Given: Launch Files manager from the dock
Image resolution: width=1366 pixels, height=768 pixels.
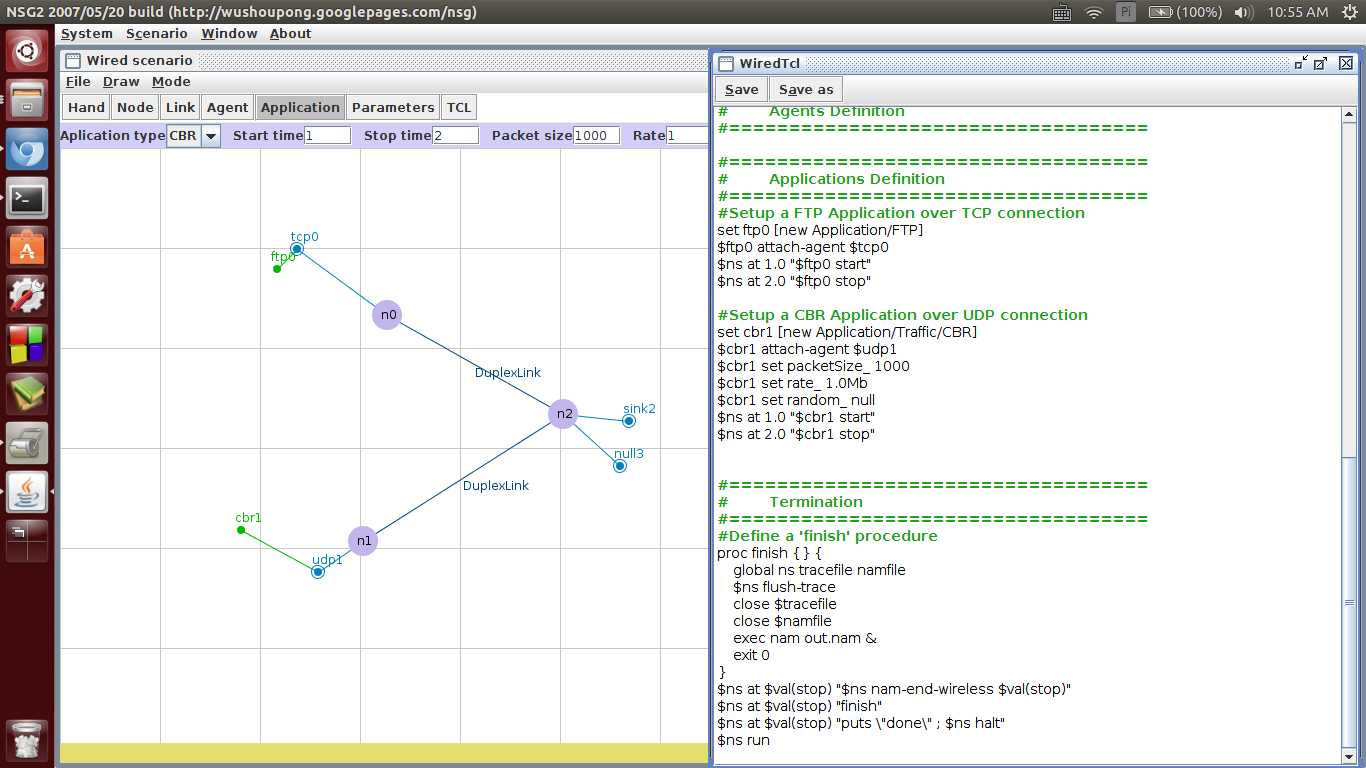Looking at the screenshot, I should 27,101.
